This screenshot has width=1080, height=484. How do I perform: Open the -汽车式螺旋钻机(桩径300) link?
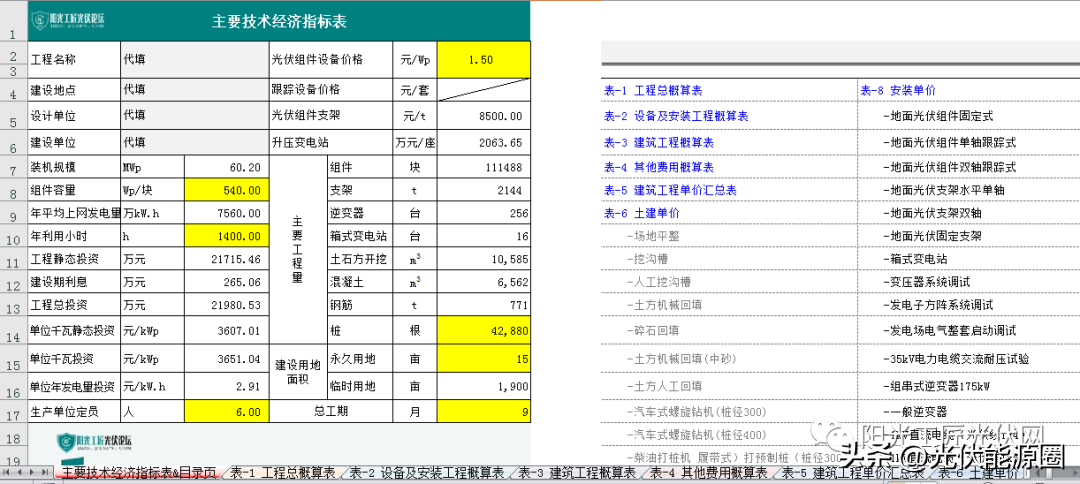tap(696, 412)
